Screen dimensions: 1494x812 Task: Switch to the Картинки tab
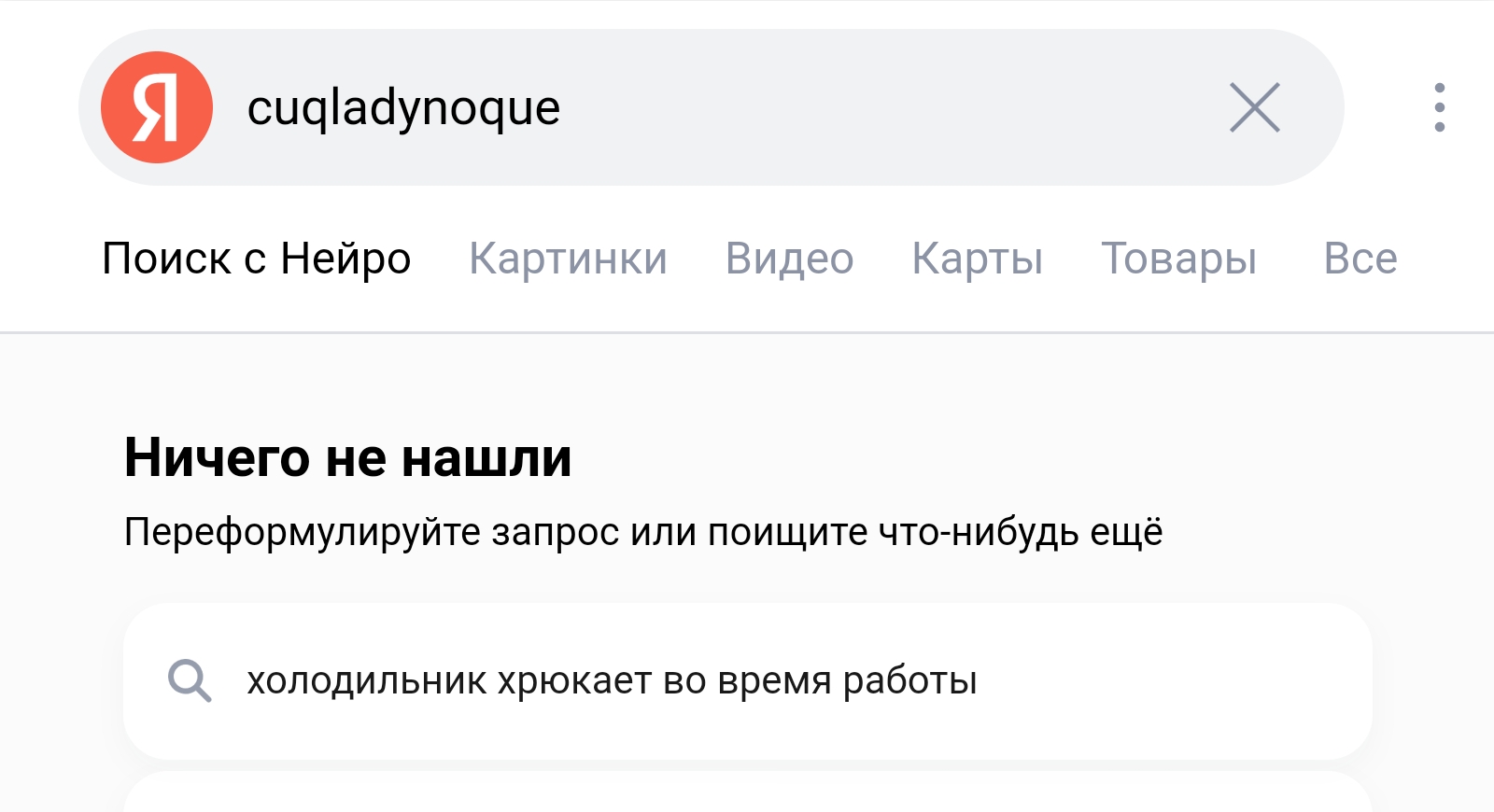click(x=568, y=259)
